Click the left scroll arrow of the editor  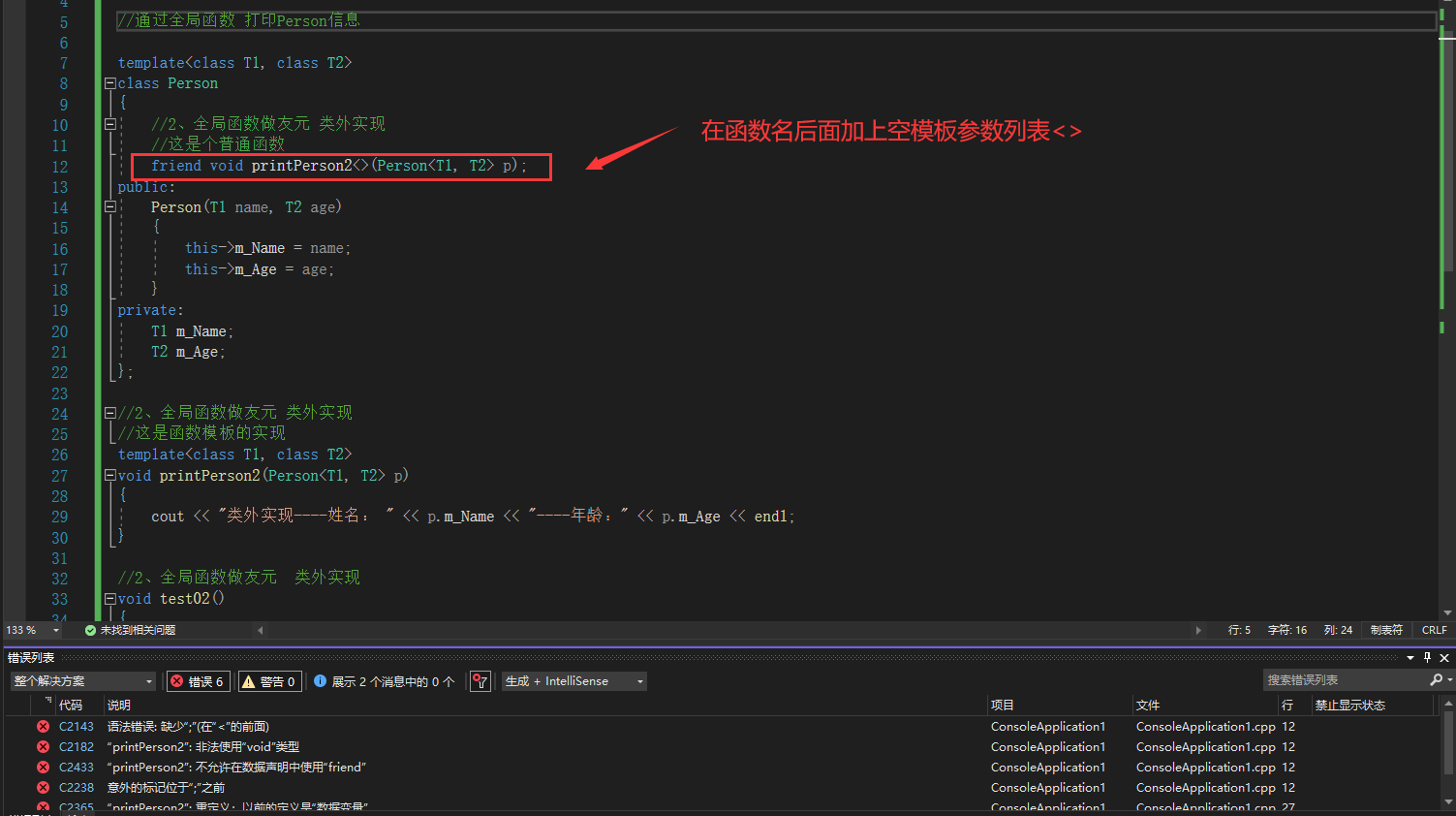point(260,630)
